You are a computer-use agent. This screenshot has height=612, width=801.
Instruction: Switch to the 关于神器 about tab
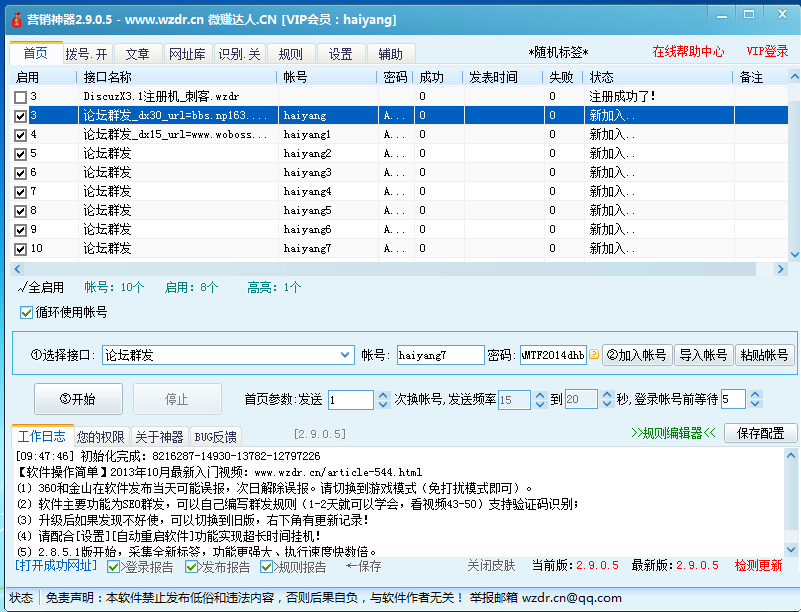pyautogui.click(x=159, y=436)
